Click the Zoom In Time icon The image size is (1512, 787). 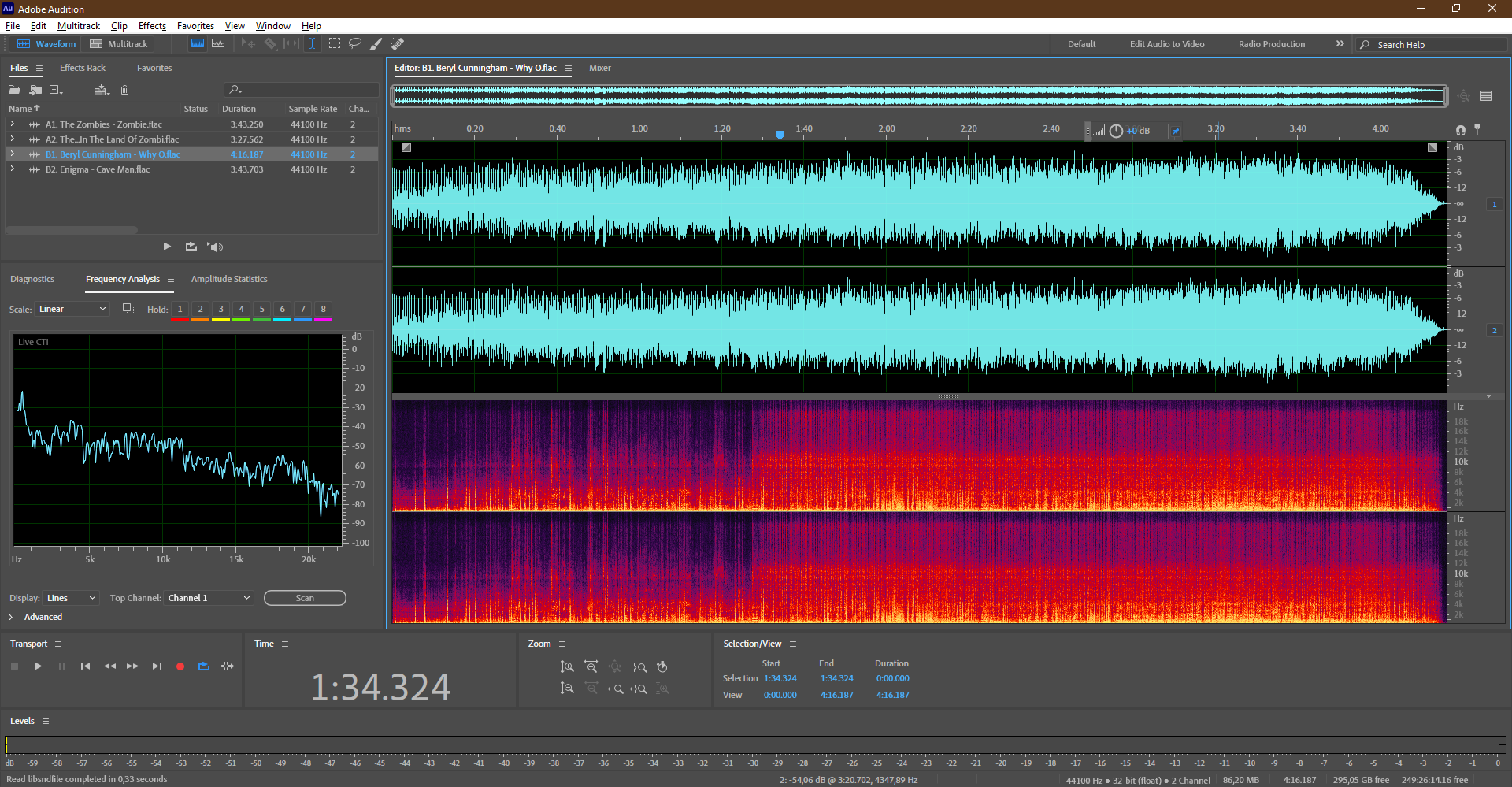[591, 667]
